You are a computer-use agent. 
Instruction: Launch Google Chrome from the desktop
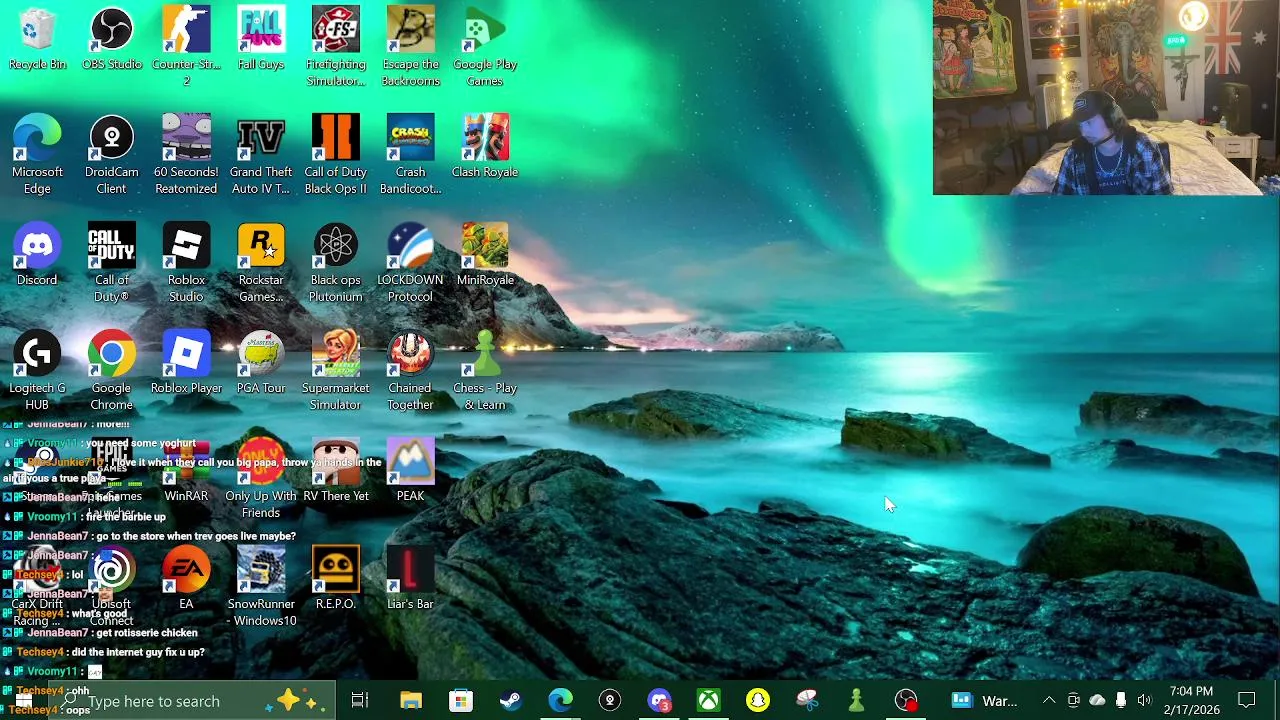coord(111,371)
